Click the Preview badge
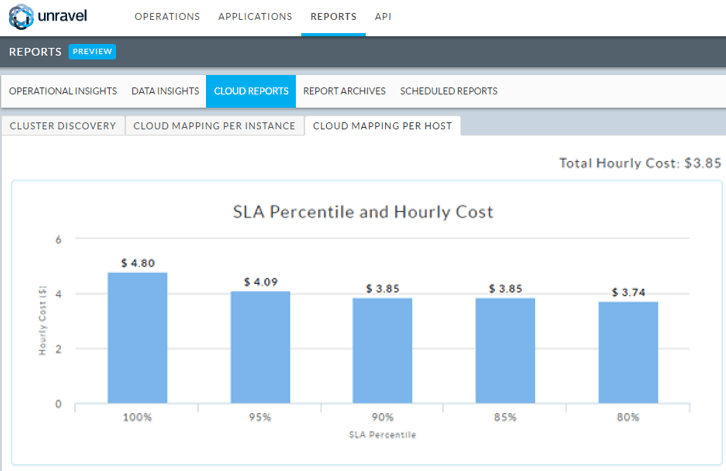Image resolution: width=726 pixels, height=471 pixels. point(92,52)
